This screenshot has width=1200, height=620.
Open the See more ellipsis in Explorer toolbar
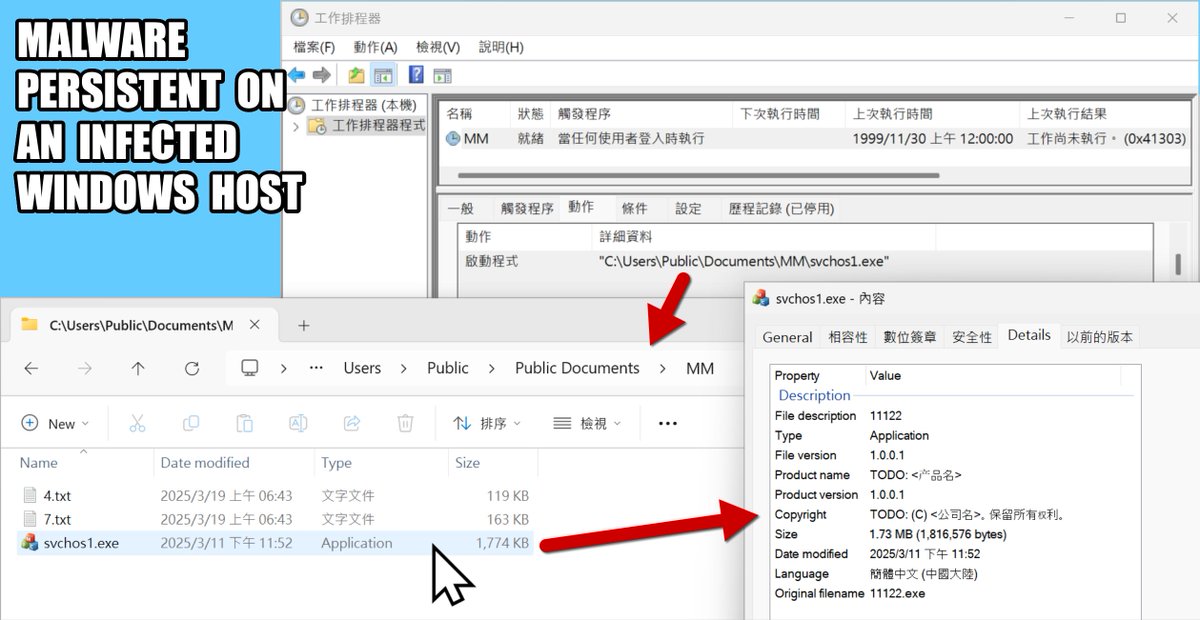point(668,423)
